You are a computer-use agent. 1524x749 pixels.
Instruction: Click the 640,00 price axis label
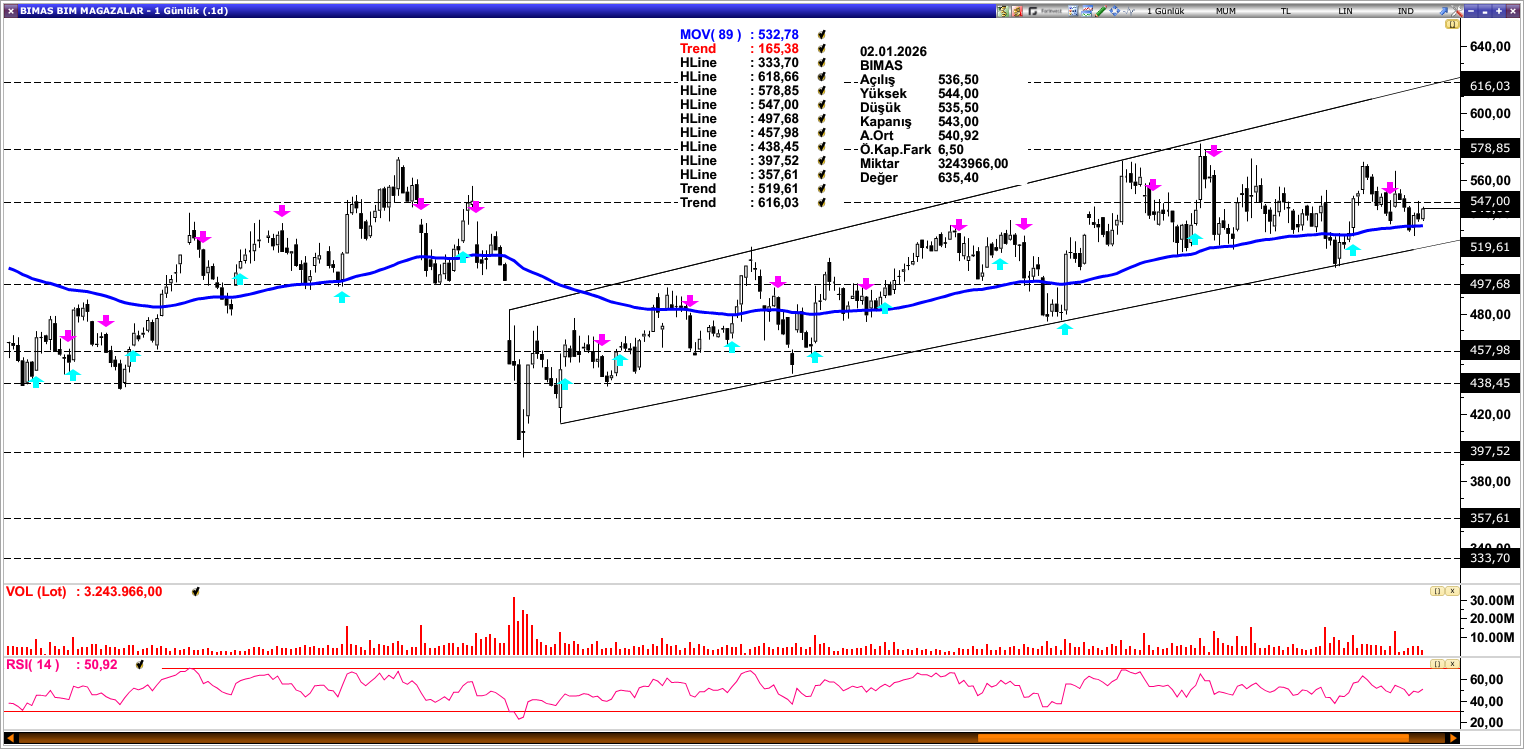[1490, 47]
